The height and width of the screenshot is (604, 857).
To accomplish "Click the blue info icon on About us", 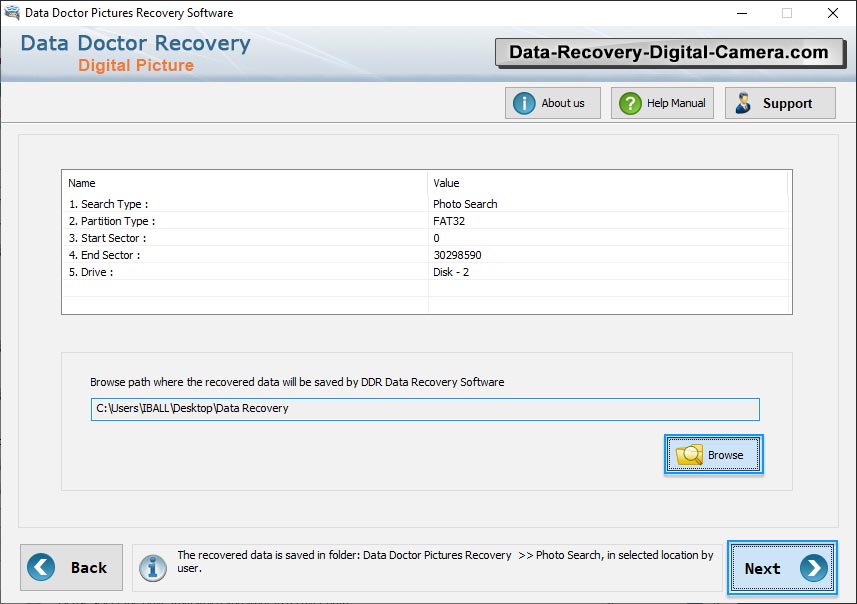I will pos(524,103).
